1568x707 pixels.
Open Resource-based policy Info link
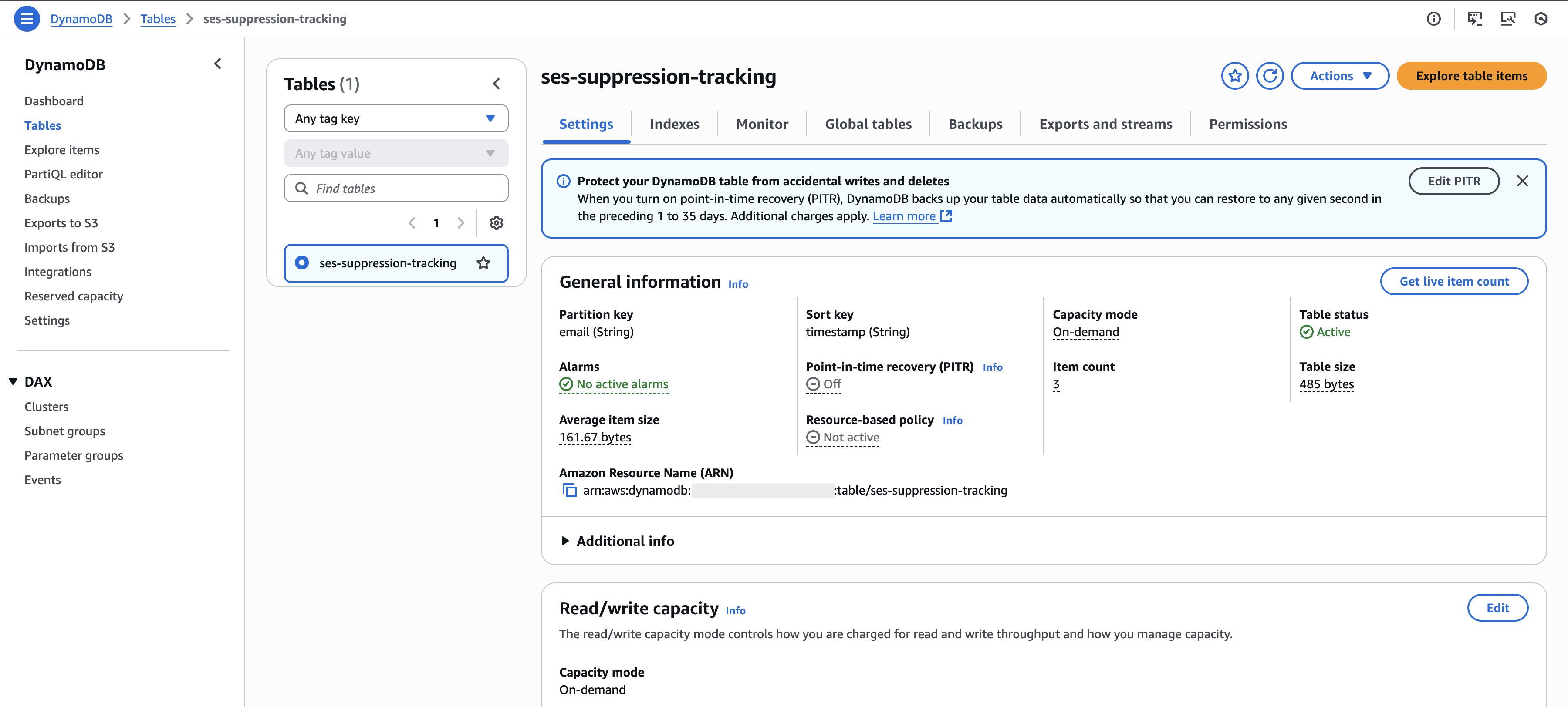click(x=952, y=421)
